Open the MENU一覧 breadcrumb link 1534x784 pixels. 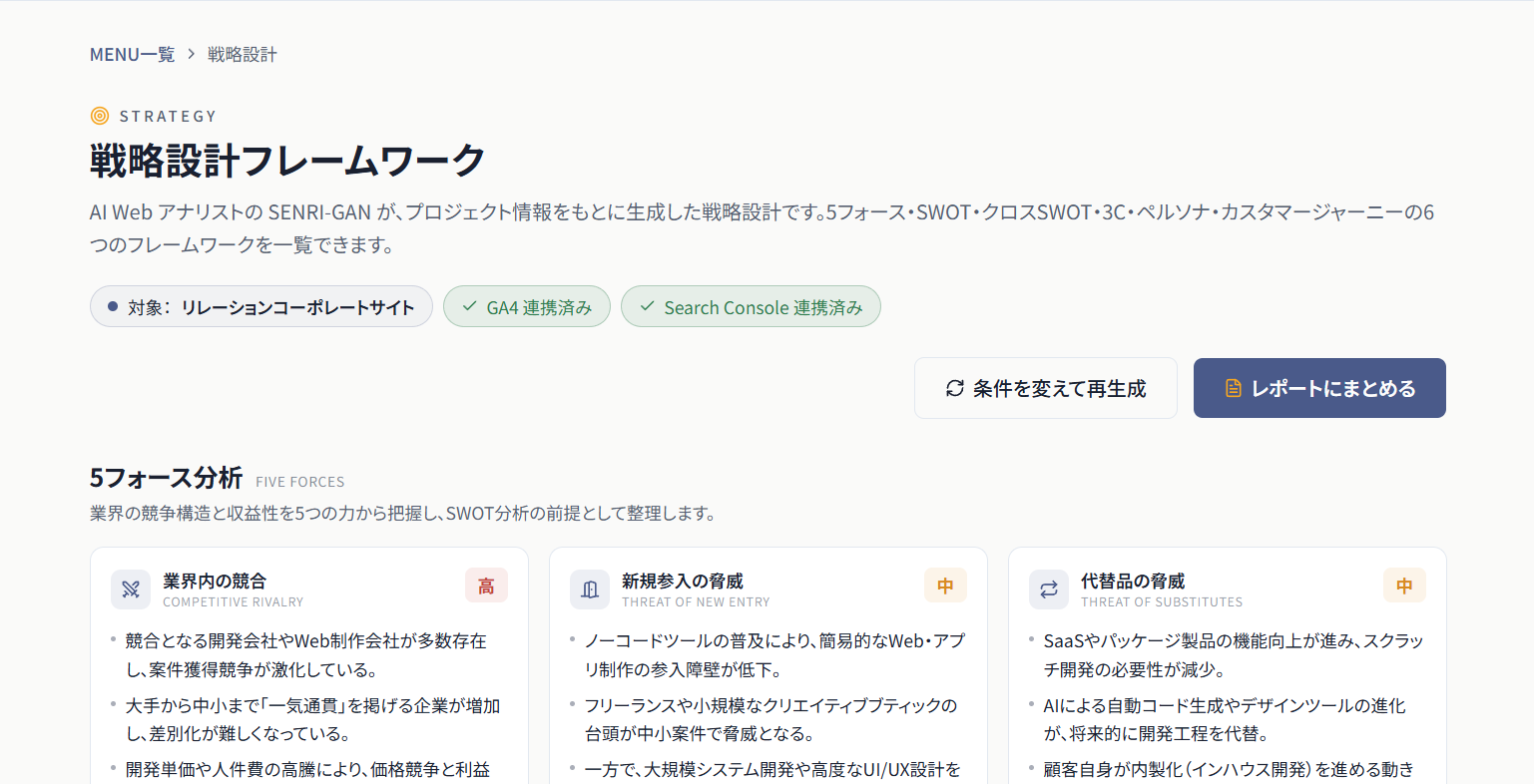(x=133, y=54)
